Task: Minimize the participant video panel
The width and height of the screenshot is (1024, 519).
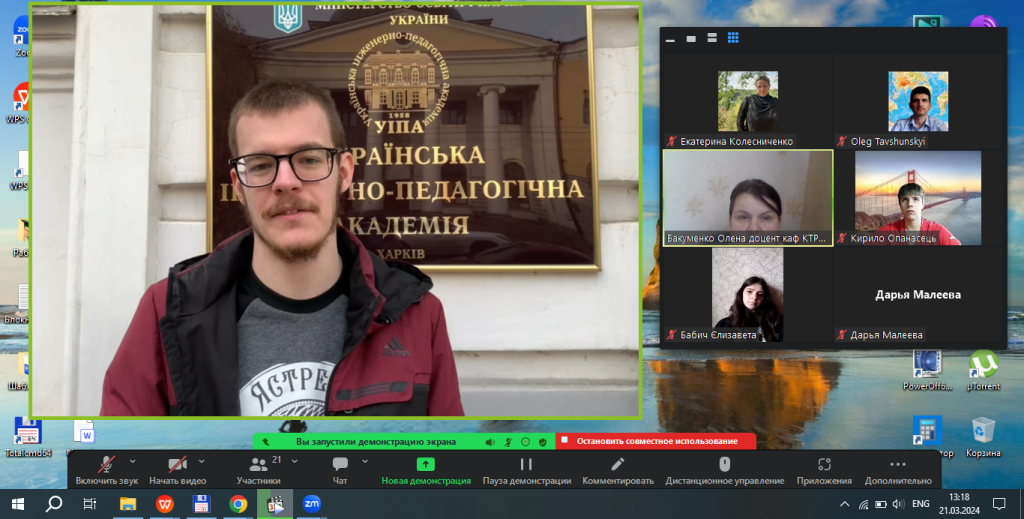Action: 670,39
